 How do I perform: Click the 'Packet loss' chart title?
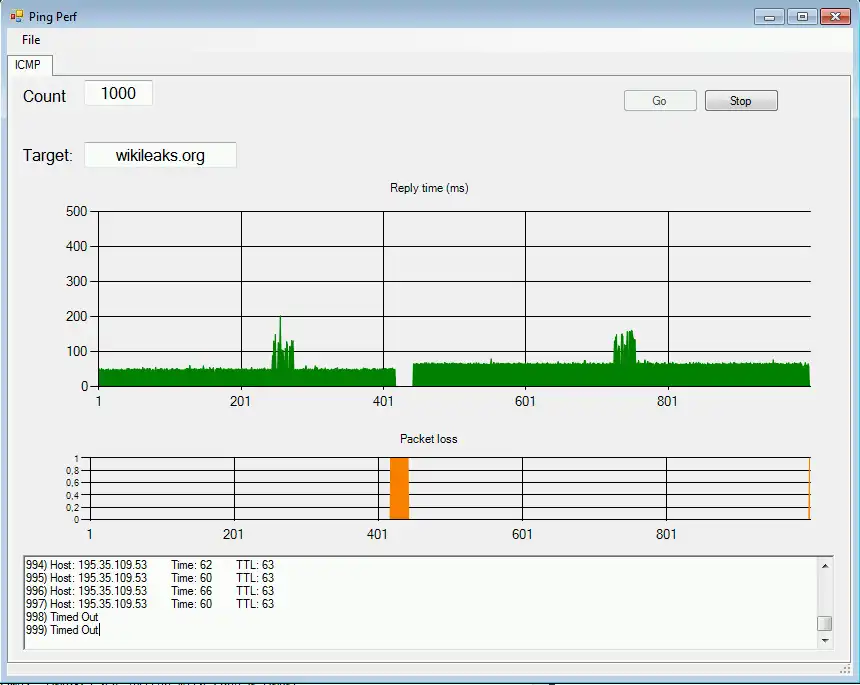pos(428,439)
